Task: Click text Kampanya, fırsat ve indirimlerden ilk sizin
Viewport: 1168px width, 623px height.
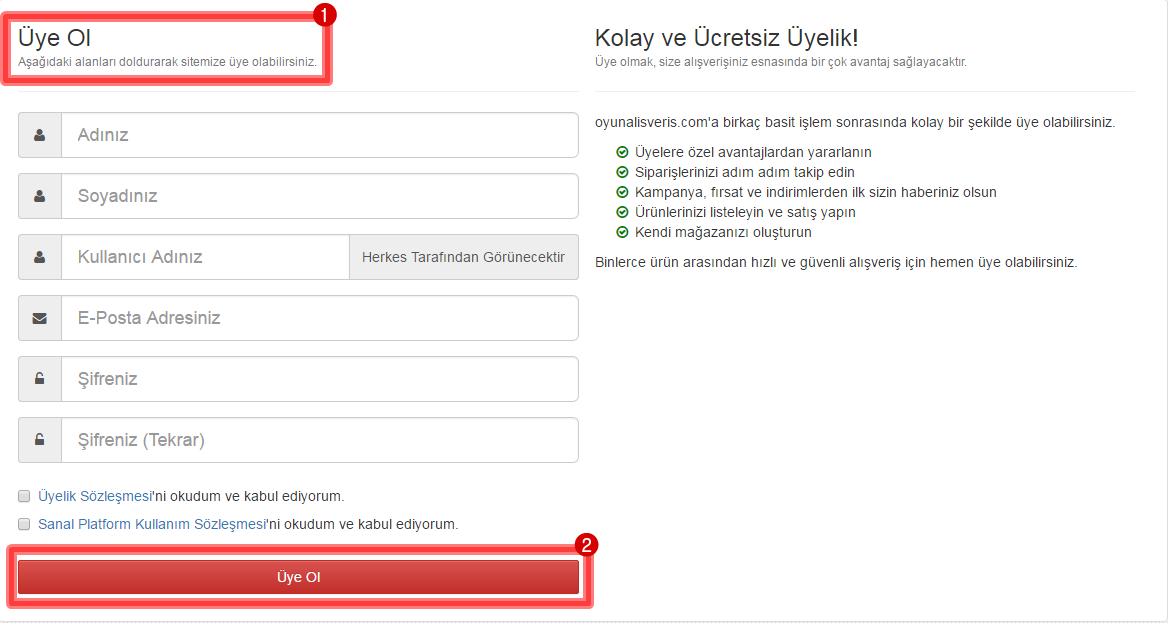Action: click(816, 192)
